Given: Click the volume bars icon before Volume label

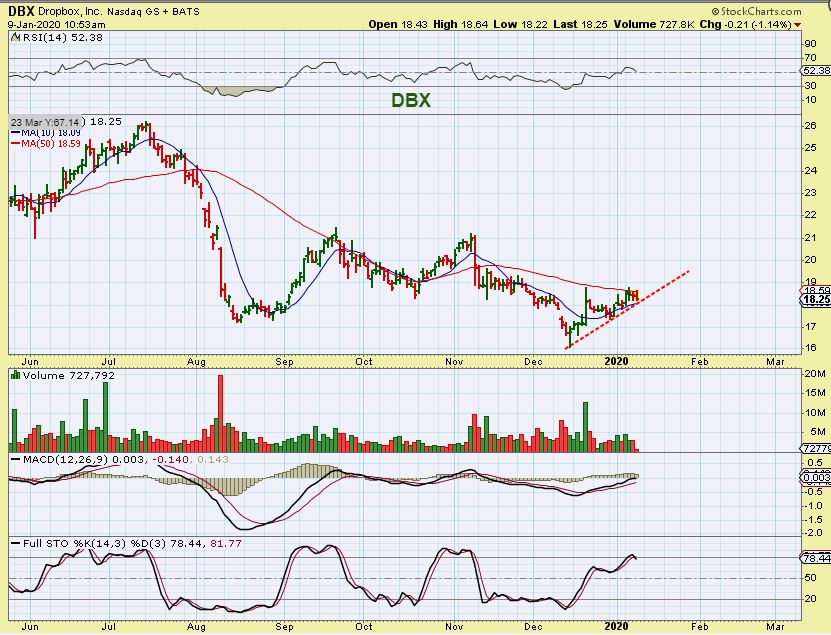Looking at the screenshot, I should tap(15, 375).
